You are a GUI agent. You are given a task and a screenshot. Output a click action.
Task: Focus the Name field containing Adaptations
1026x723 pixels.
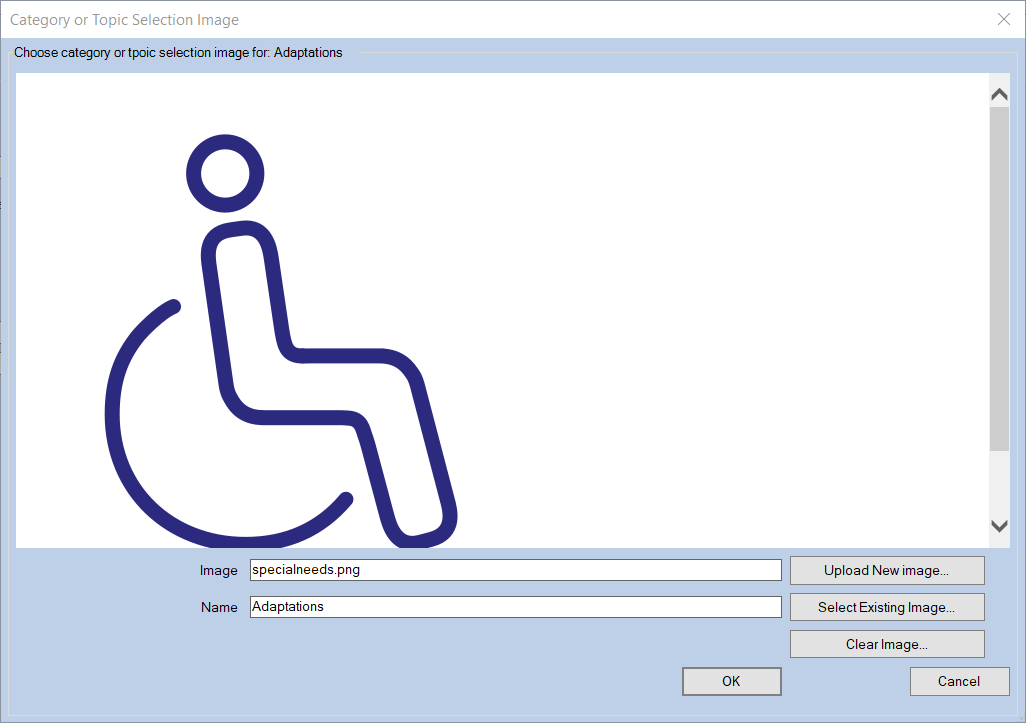514,607
